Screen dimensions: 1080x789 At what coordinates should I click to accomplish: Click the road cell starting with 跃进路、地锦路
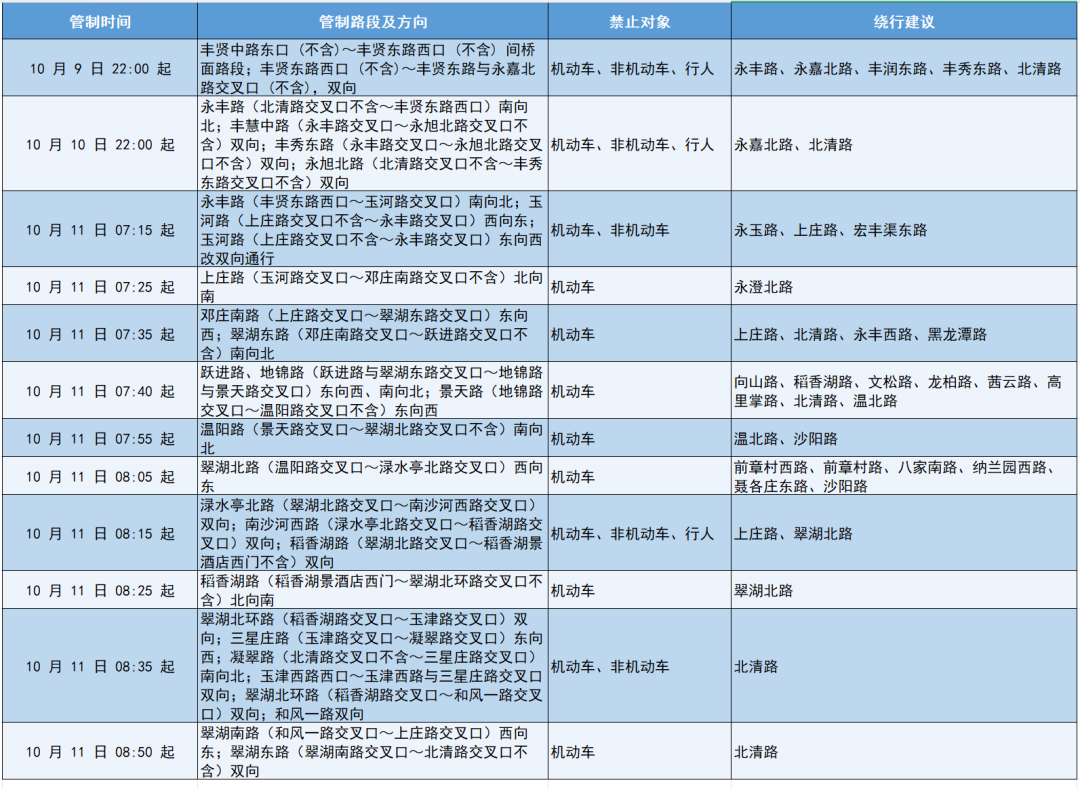point(373,391)
